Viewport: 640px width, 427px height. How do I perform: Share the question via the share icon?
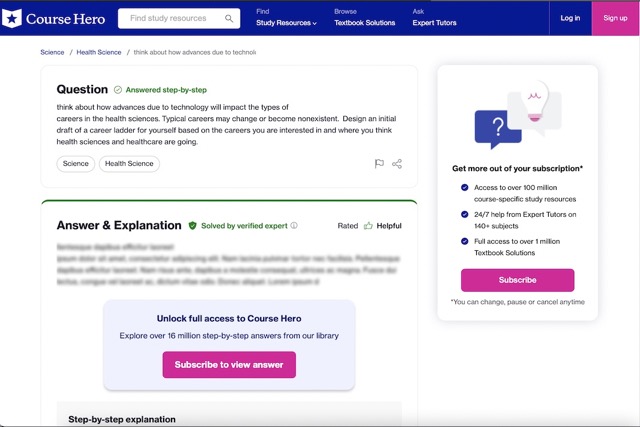pos(397,164)
